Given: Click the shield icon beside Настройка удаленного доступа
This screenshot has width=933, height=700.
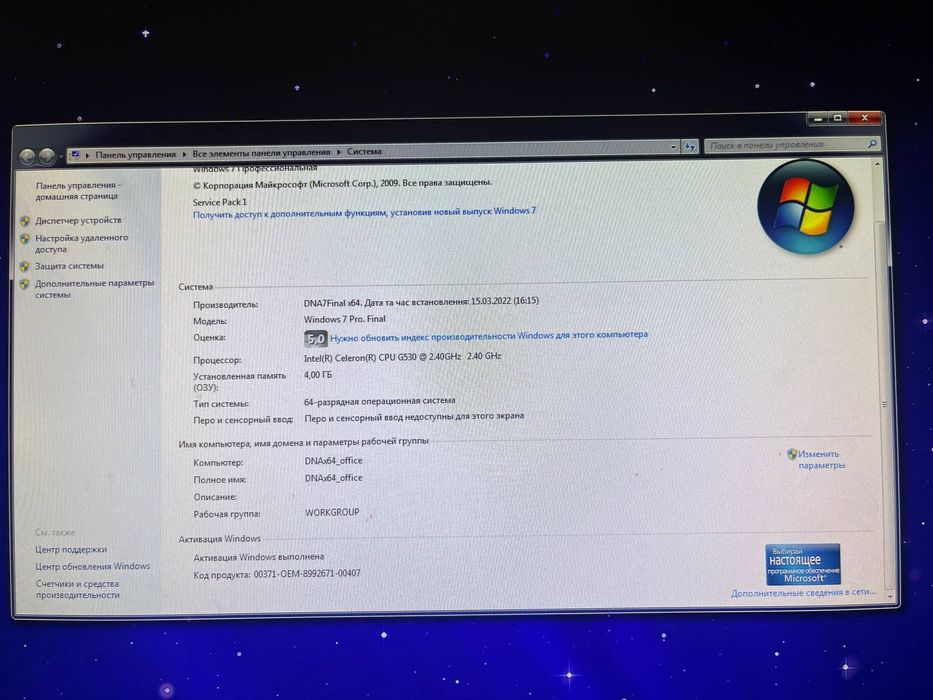Looking at the screenshot, I should [x=25, y=239].
